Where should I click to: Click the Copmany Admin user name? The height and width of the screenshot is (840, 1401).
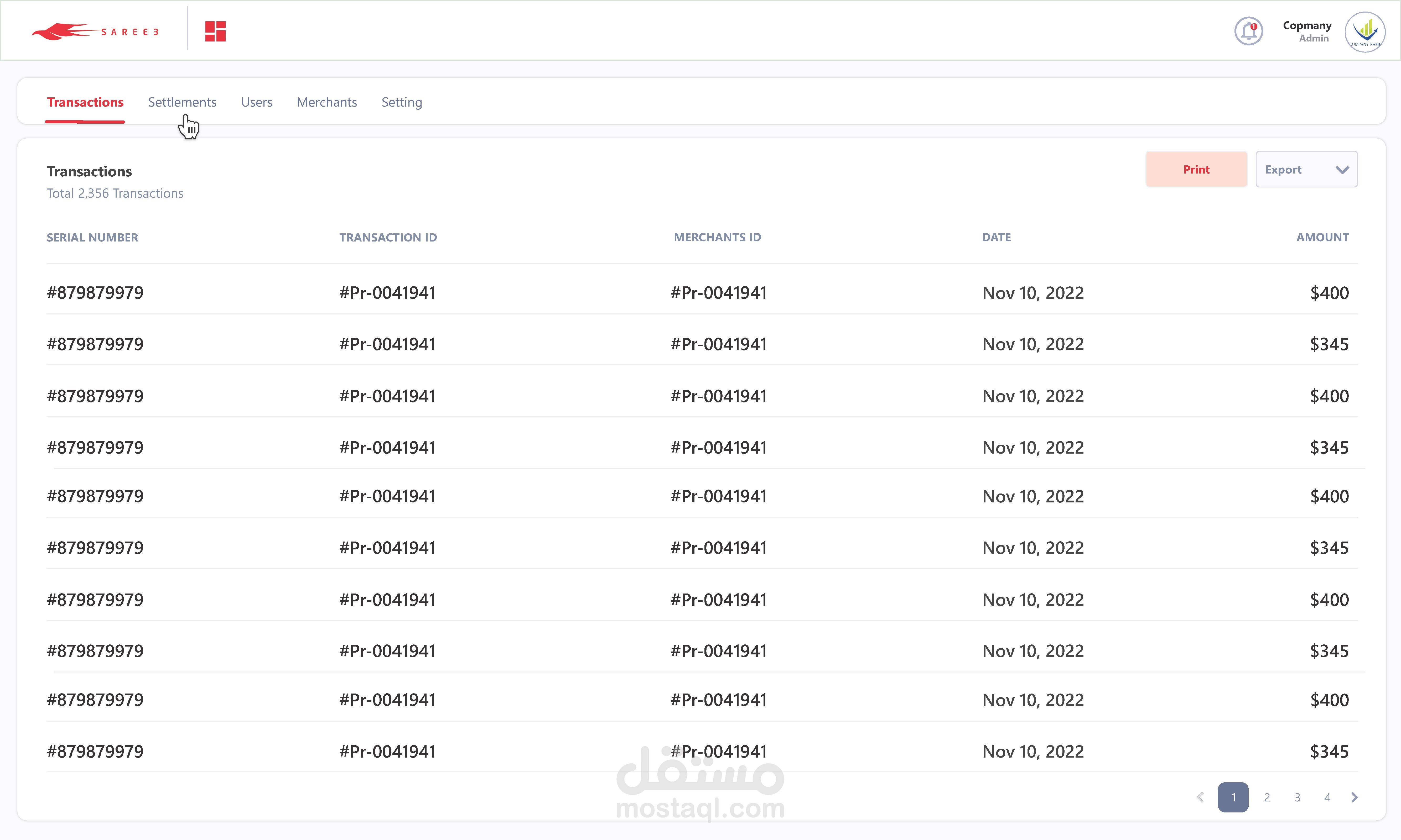pos(1306,32)
